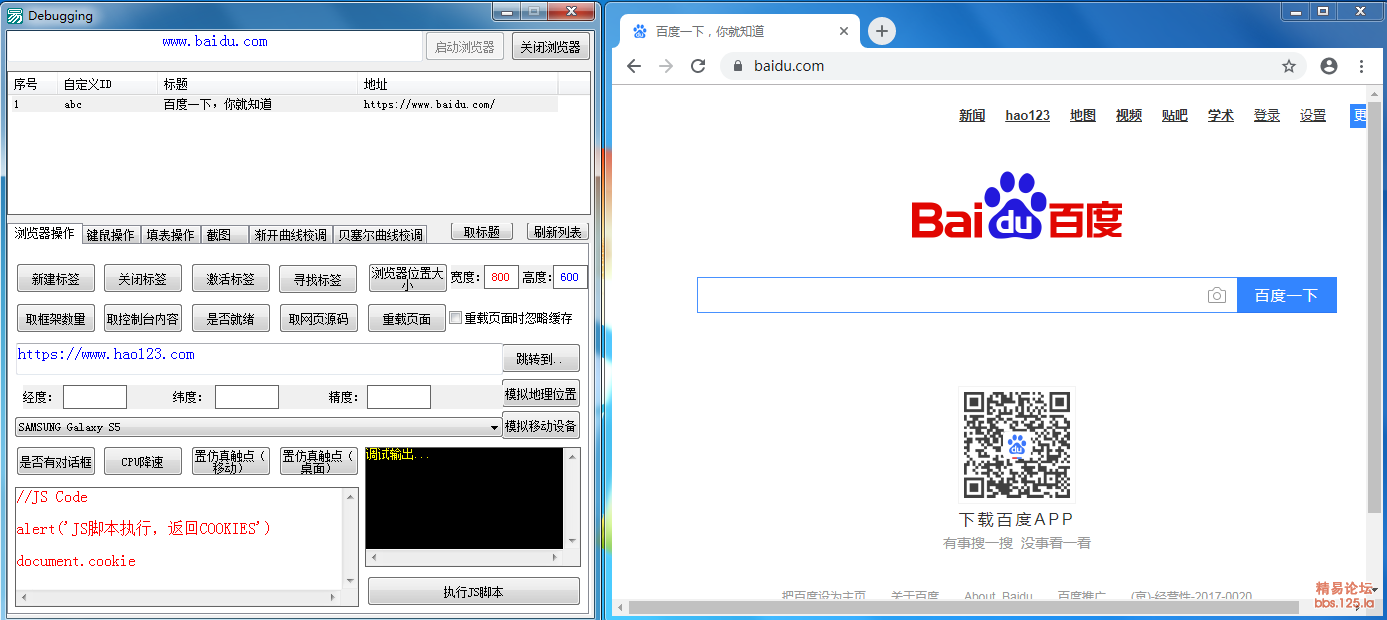Viewport: 1387px width, 620px height.
Task: Click the 宽度 input field
Action: click(500, 277)
